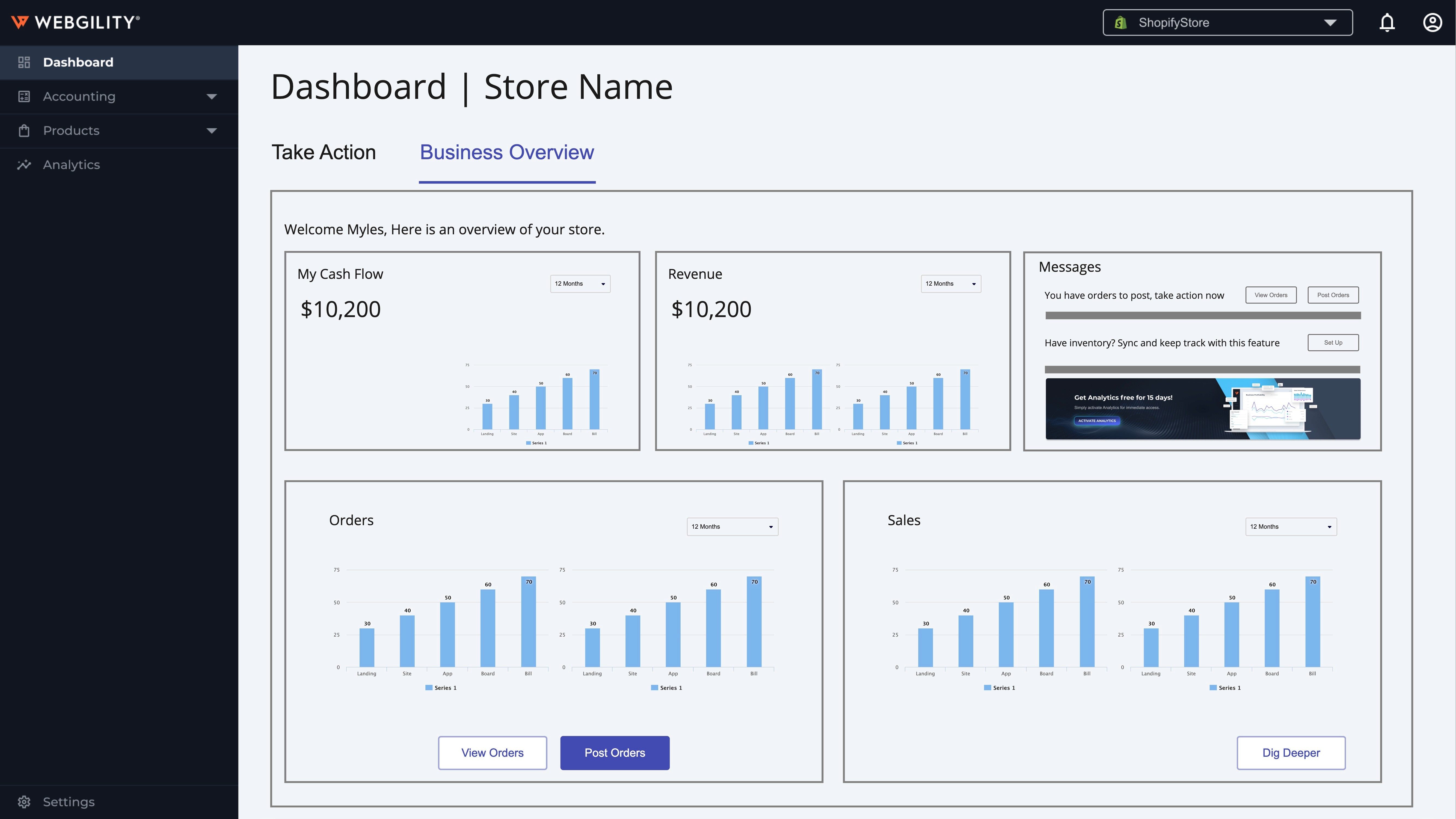1456x819 pixels.
Task: Change the Sales 12 Months period dropdown
Action: (1290, 526)
